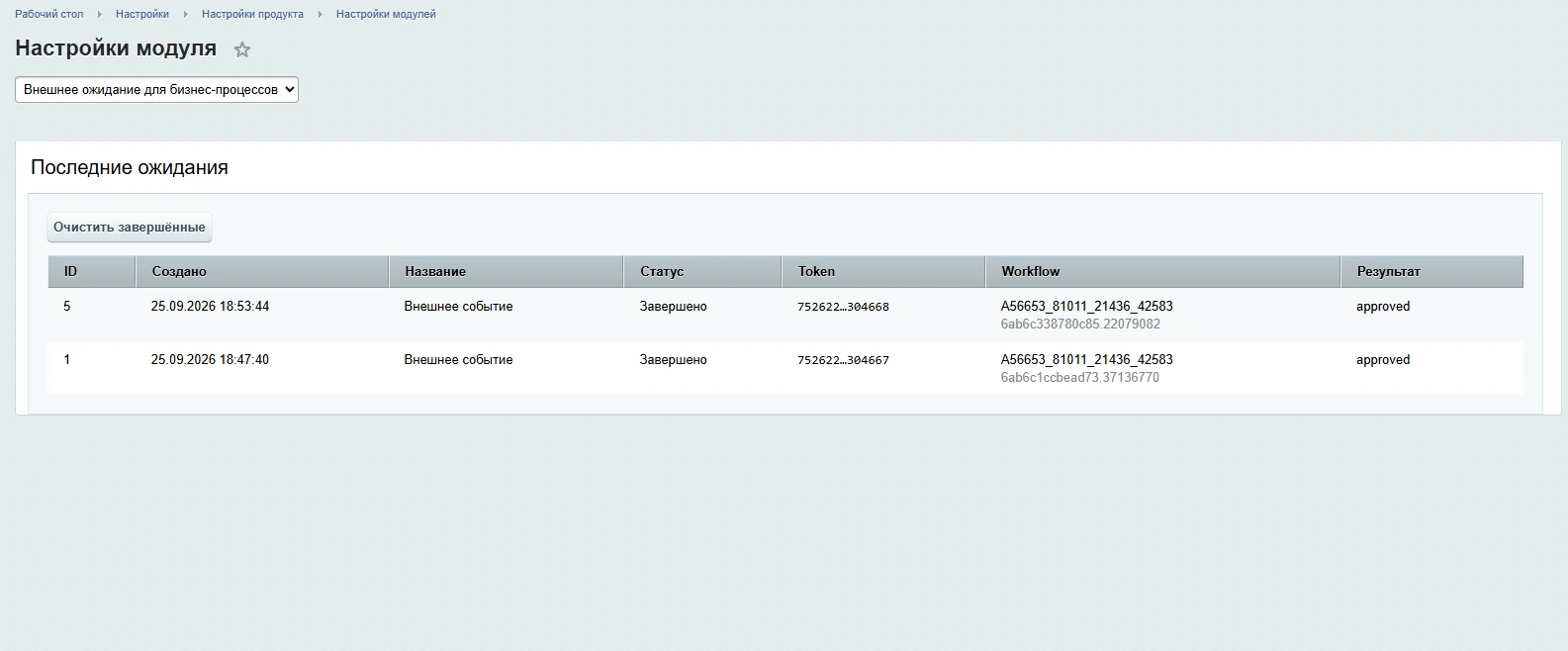Click Завершено status in the 18:53:44 row
The width and height of the screenshot is (1568, 651).
pyautogui.click(x=673, y=307)
